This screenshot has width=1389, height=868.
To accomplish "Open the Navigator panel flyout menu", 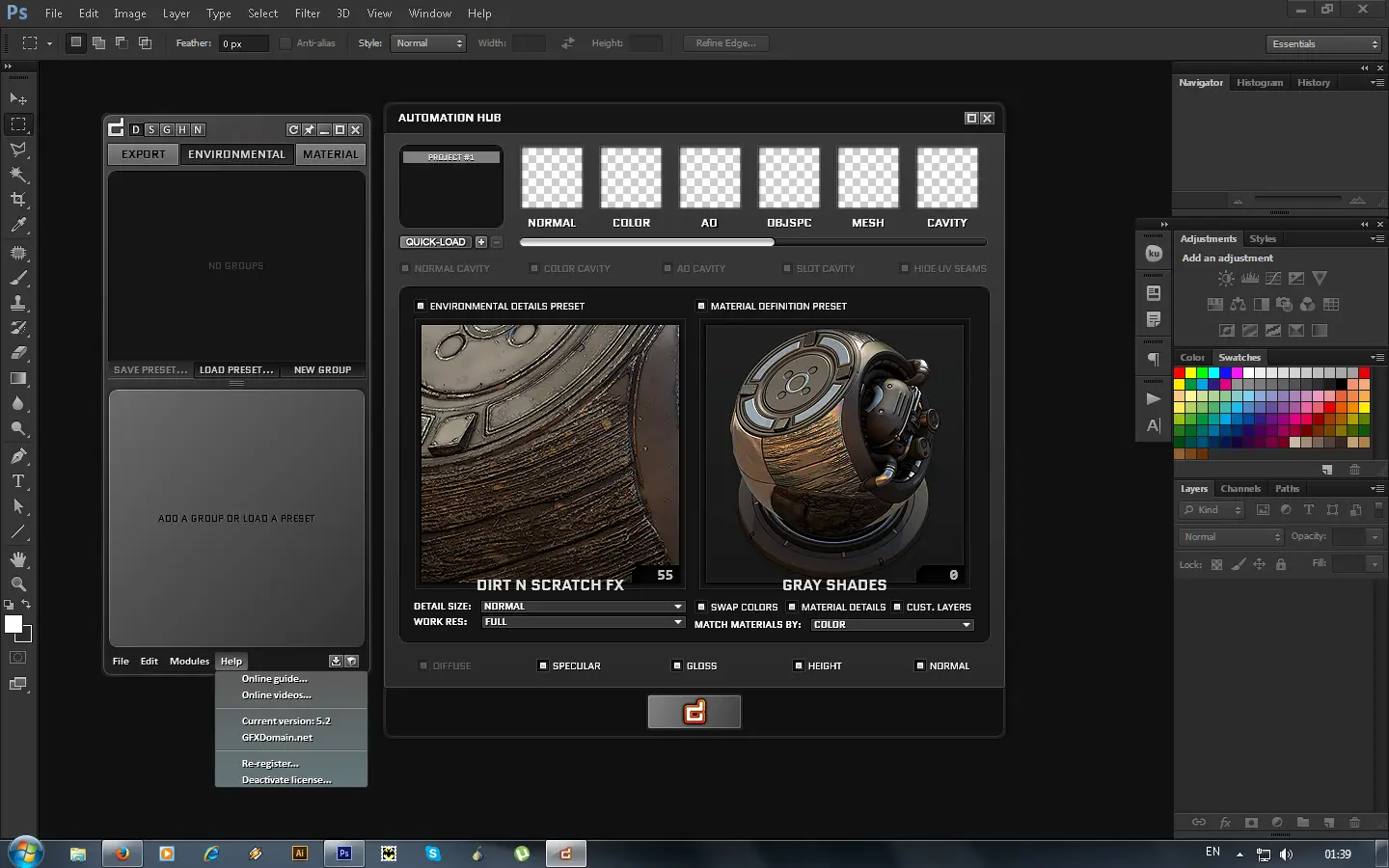I will tap(1377, 83).
